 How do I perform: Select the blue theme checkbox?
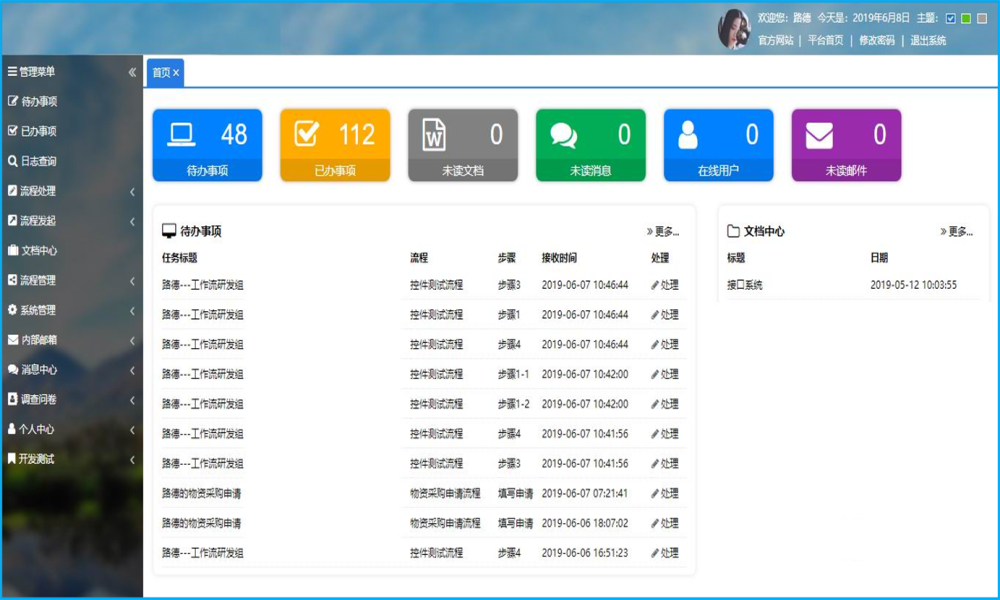pos(950,18)
